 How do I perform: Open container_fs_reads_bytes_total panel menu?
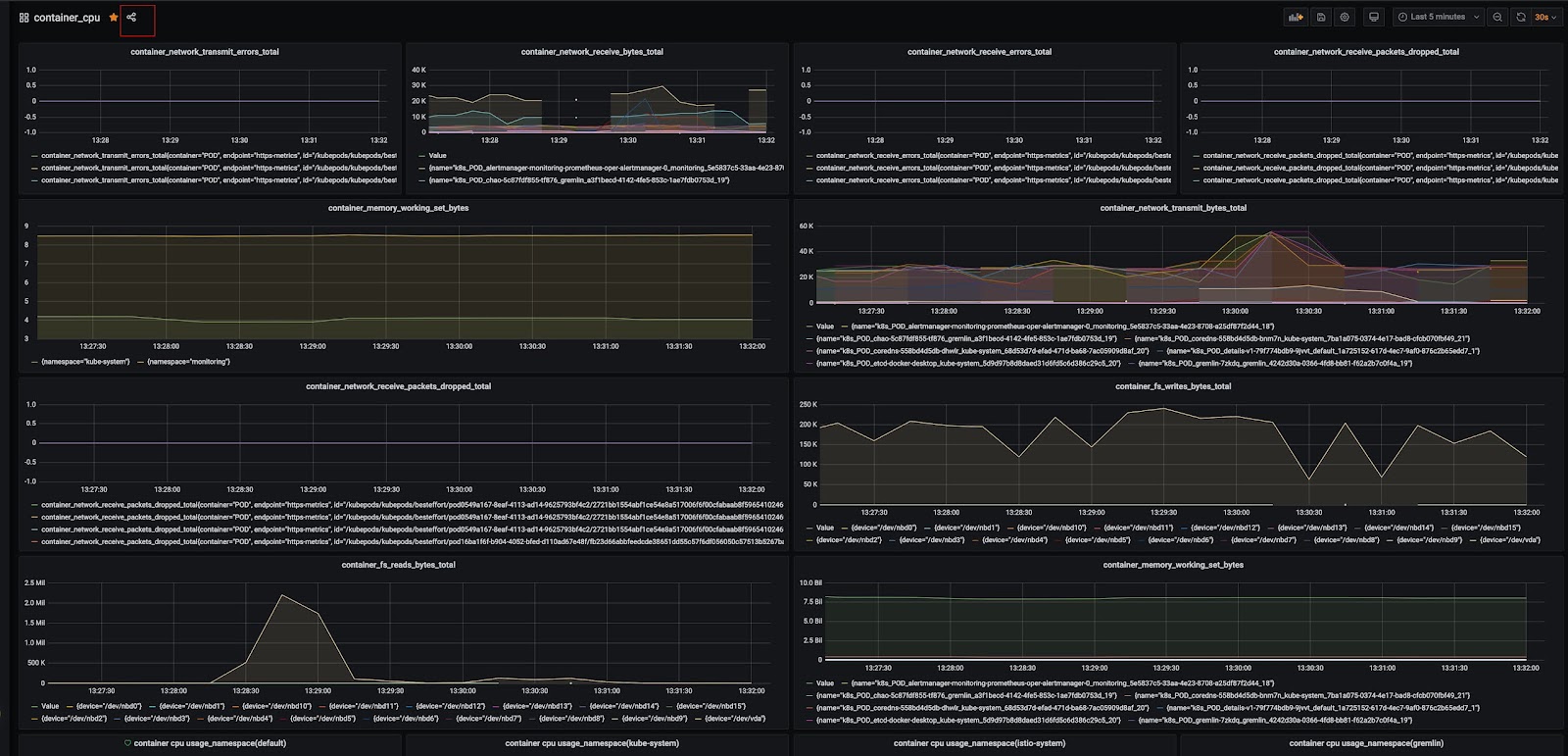pyautogui.click(x=398, y=565)
